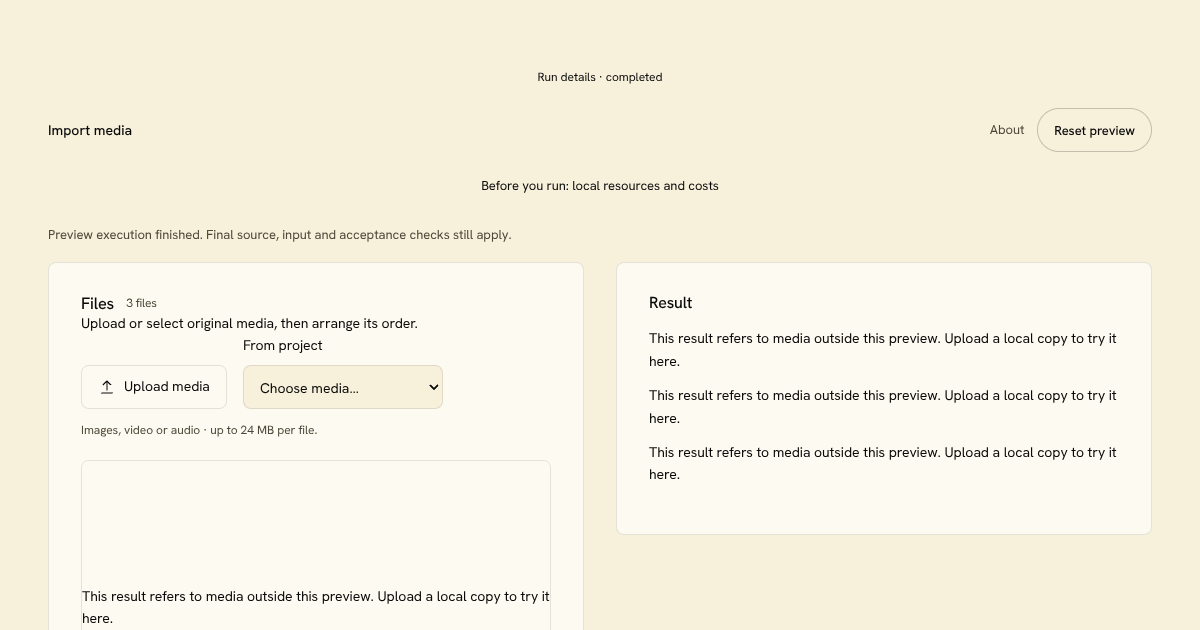
Task: Click the upload arrow icon
Action: pos(107,387)
